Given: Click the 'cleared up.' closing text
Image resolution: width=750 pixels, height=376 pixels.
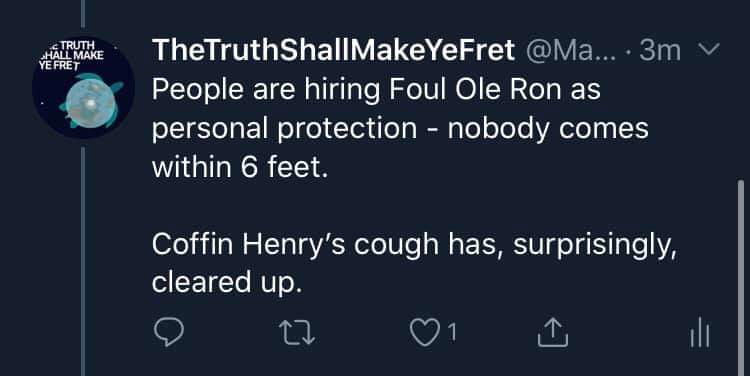Looking at the screenshot, I should tap(228, 284).
